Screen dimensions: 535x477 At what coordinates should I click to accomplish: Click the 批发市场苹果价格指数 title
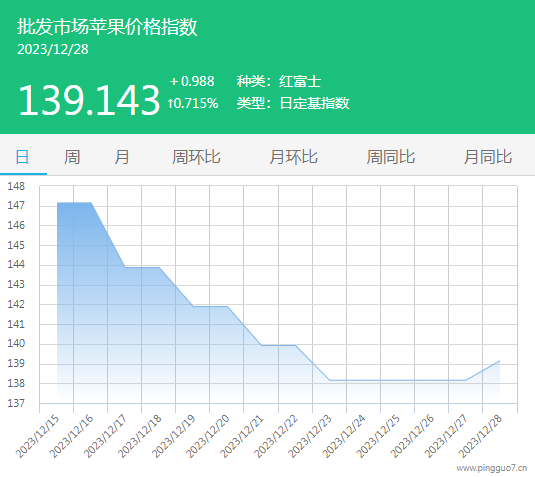[107, 27]
